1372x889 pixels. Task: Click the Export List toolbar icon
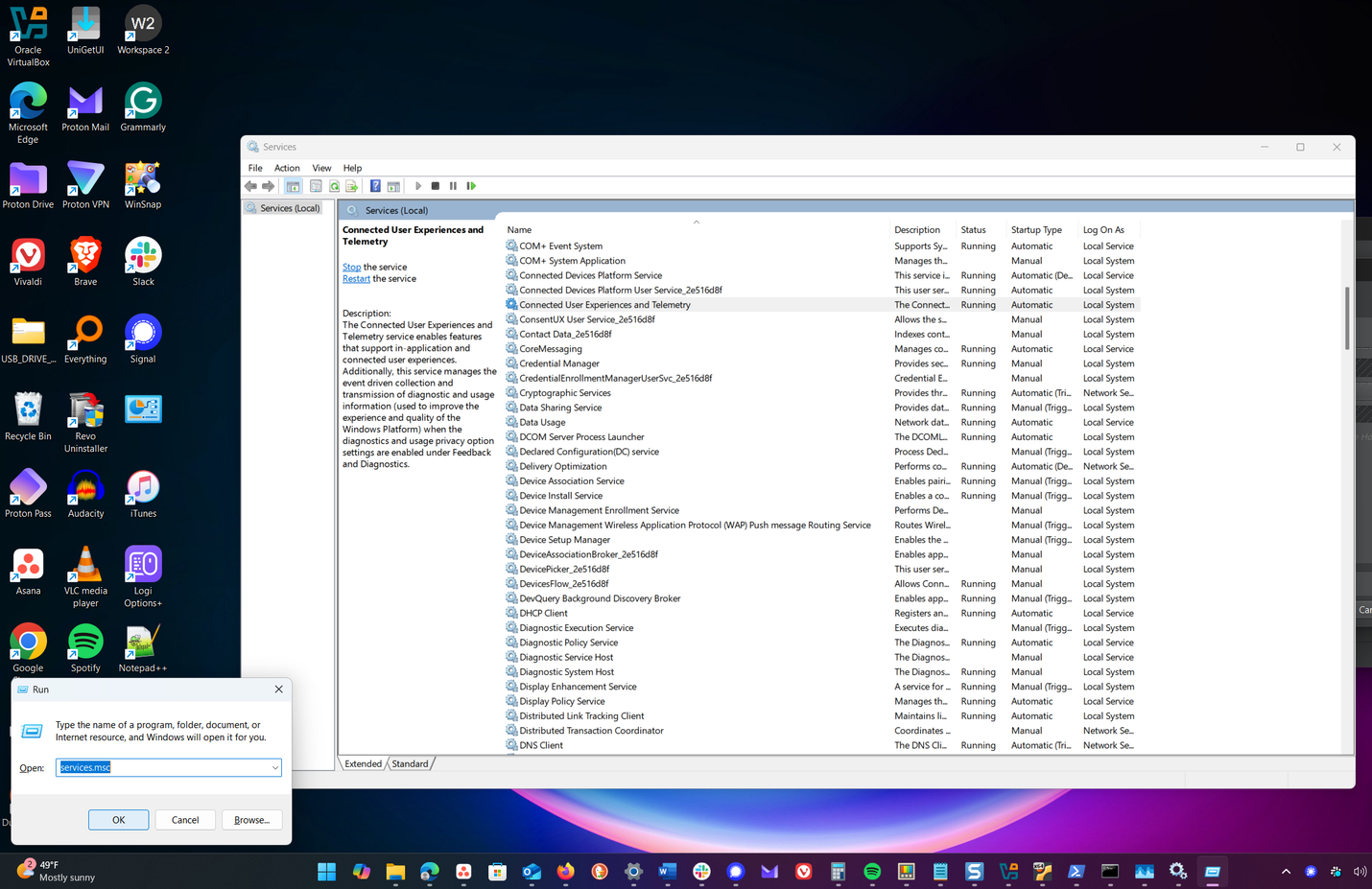pos(351,186)
